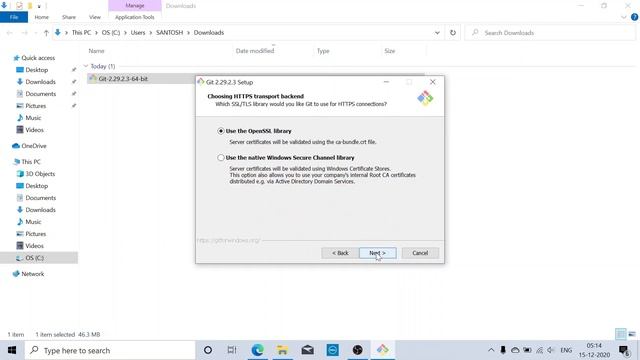Open Desktop under Quick access

37,70
